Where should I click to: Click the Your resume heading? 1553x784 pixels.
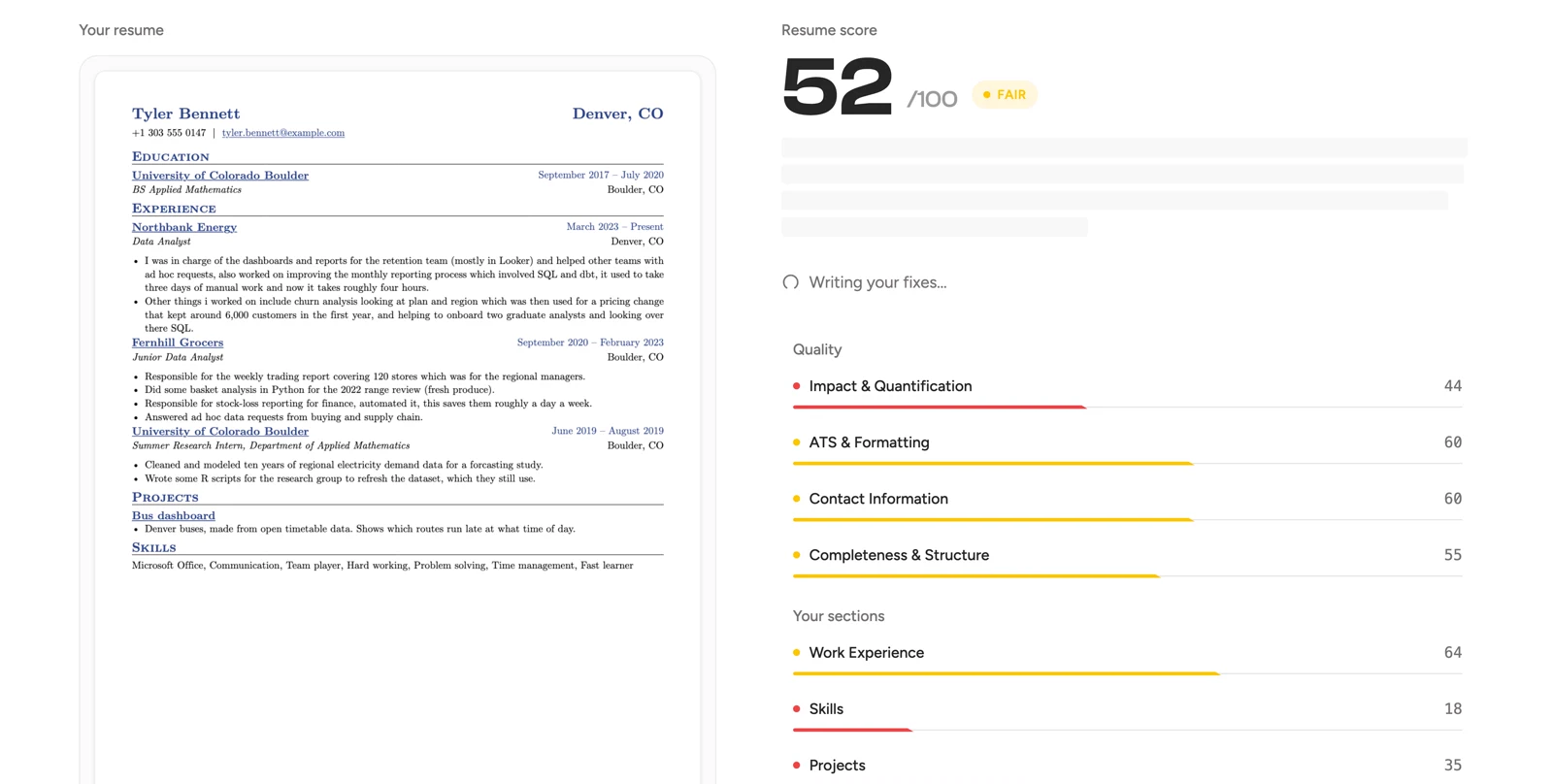click(x=121, y=30)
